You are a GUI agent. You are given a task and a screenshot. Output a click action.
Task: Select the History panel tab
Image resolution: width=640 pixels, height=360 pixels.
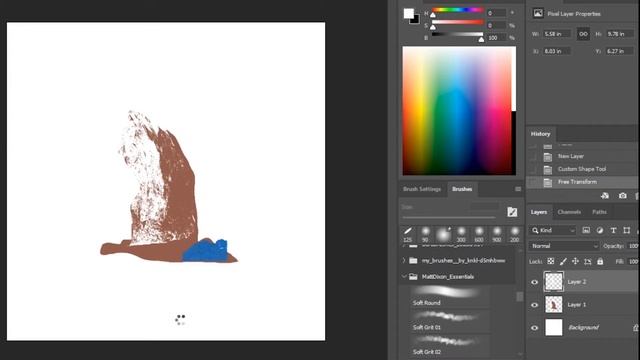540,134
